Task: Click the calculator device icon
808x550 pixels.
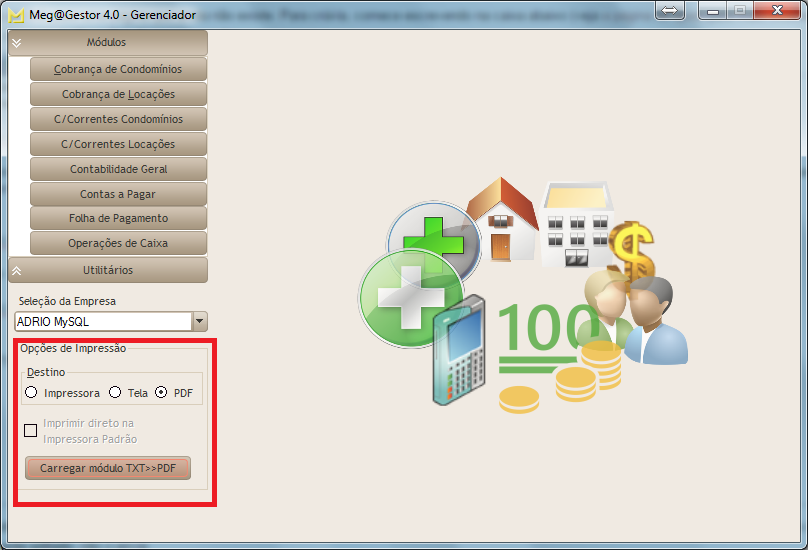Action: (x=459, y=350)
